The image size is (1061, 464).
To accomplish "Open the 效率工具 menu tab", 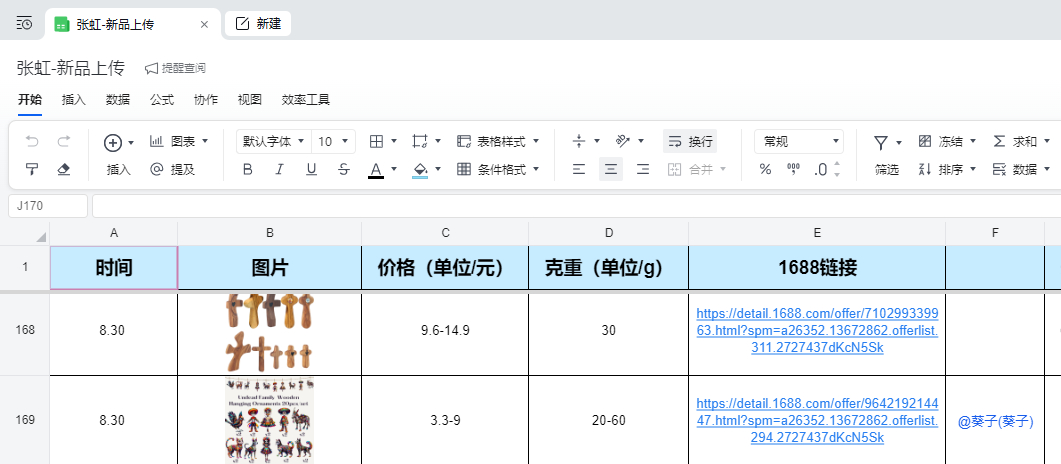I will 305,100.
